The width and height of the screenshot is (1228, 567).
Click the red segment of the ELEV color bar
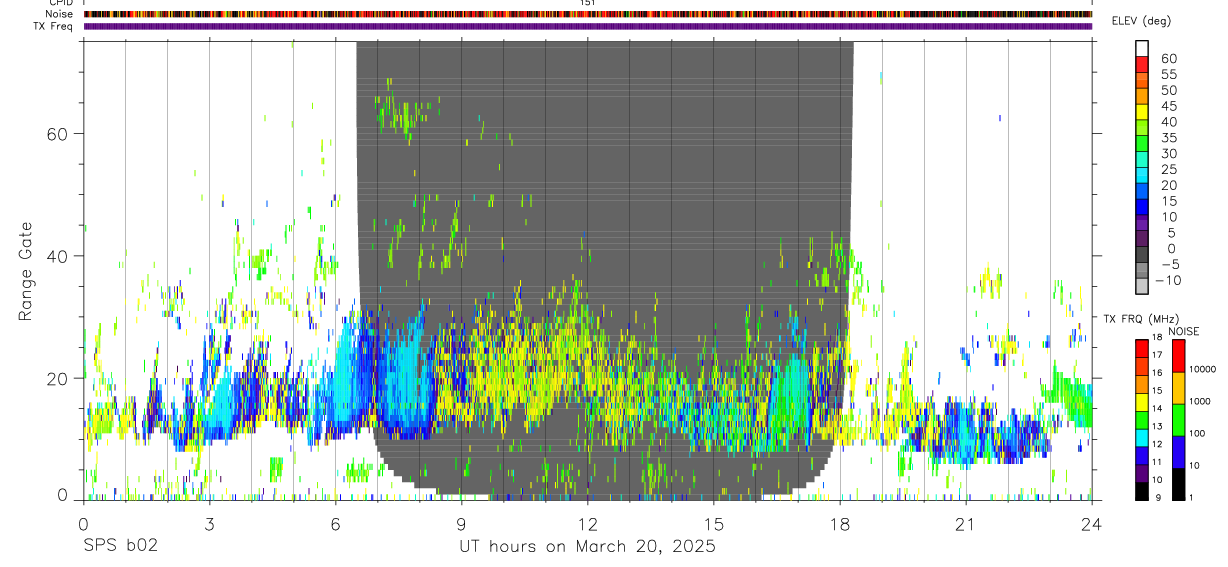point(1142,64)
